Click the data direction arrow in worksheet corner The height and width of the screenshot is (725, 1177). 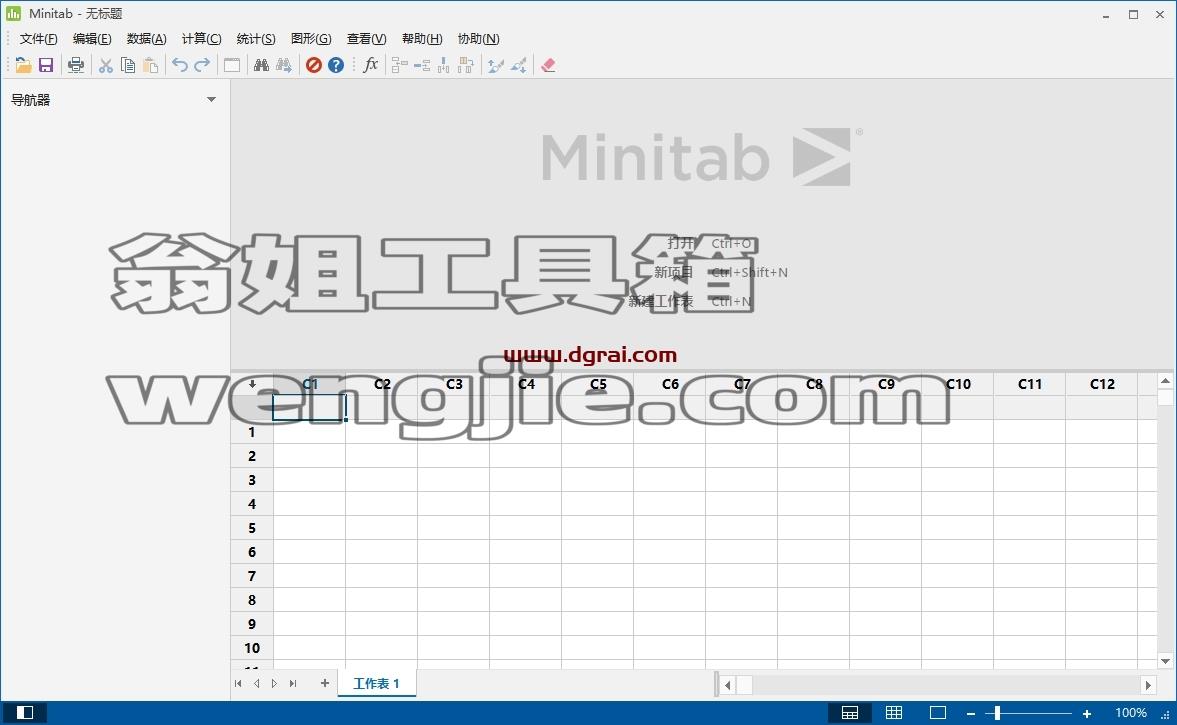tap(252, 384)
